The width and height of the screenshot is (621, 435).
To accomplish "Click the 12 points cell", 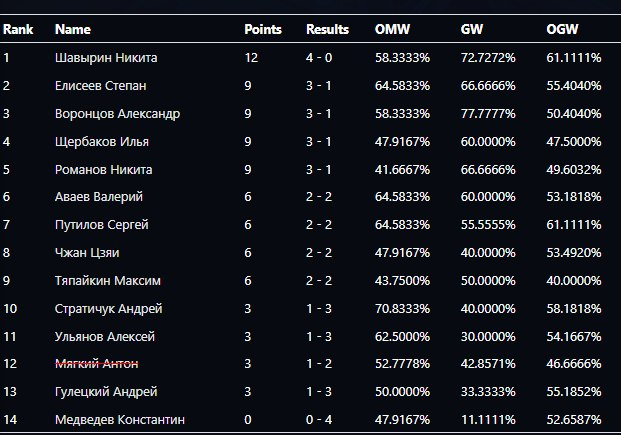I will tap(251, 58).
